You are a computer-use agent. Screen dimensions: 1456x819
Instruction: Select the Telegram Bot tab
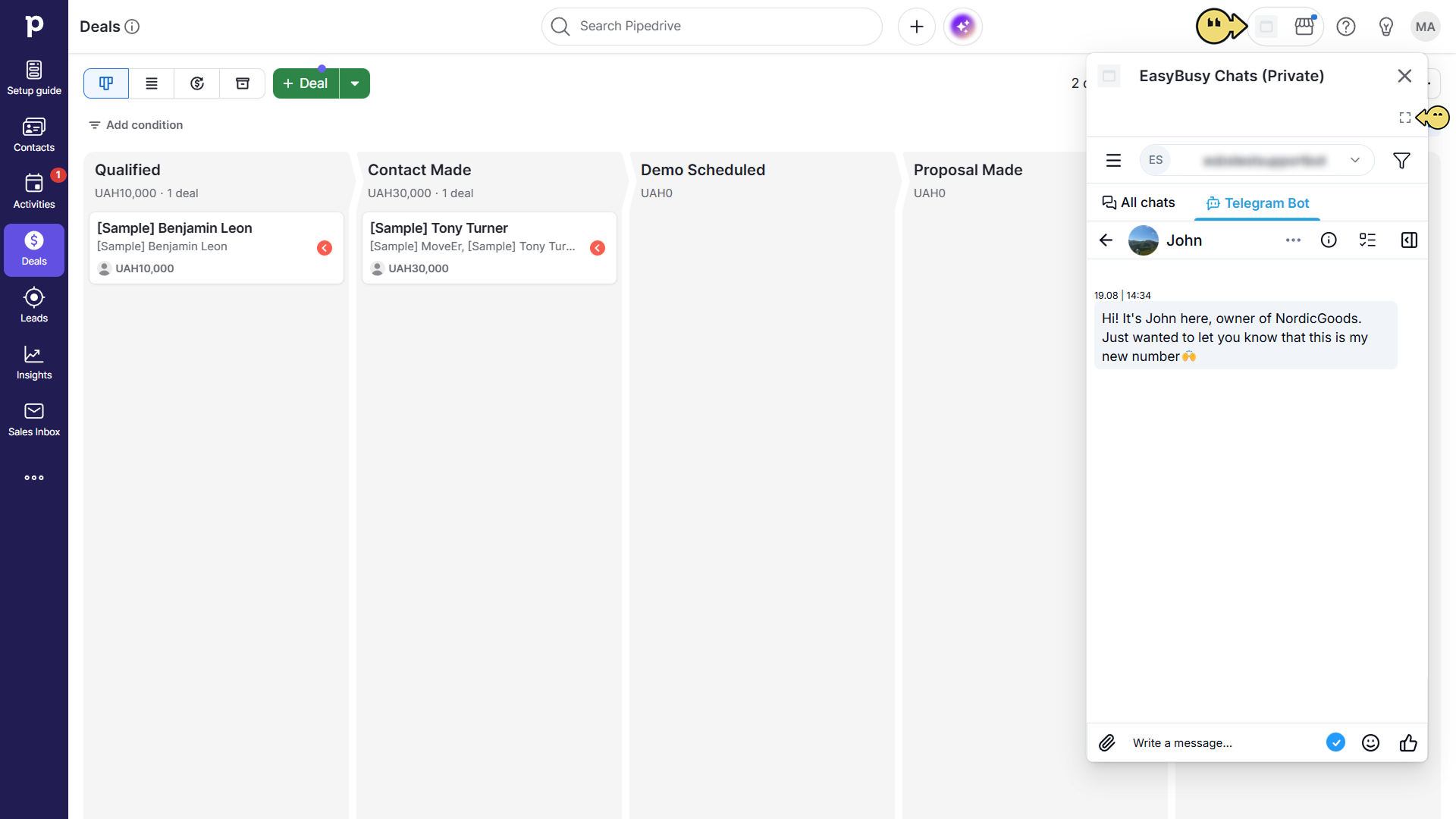click(1257, 202)
